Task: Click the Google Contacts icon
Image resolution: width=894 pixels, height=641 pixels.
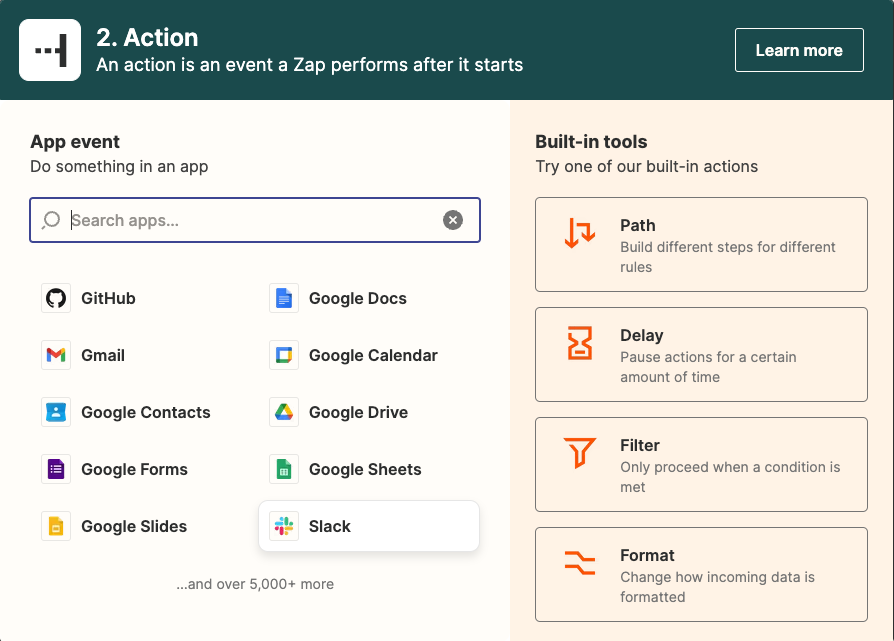Action: (x=56, y=412)
